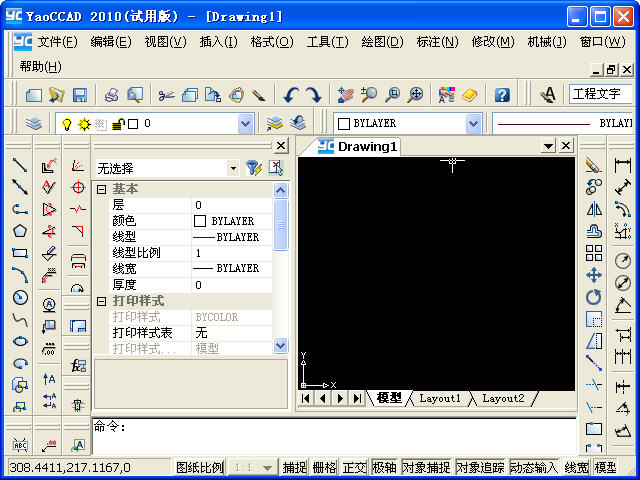Click the toolbar color swatch before BYLAYER
This screenshot has width=640, height=480.
point(344,124)
